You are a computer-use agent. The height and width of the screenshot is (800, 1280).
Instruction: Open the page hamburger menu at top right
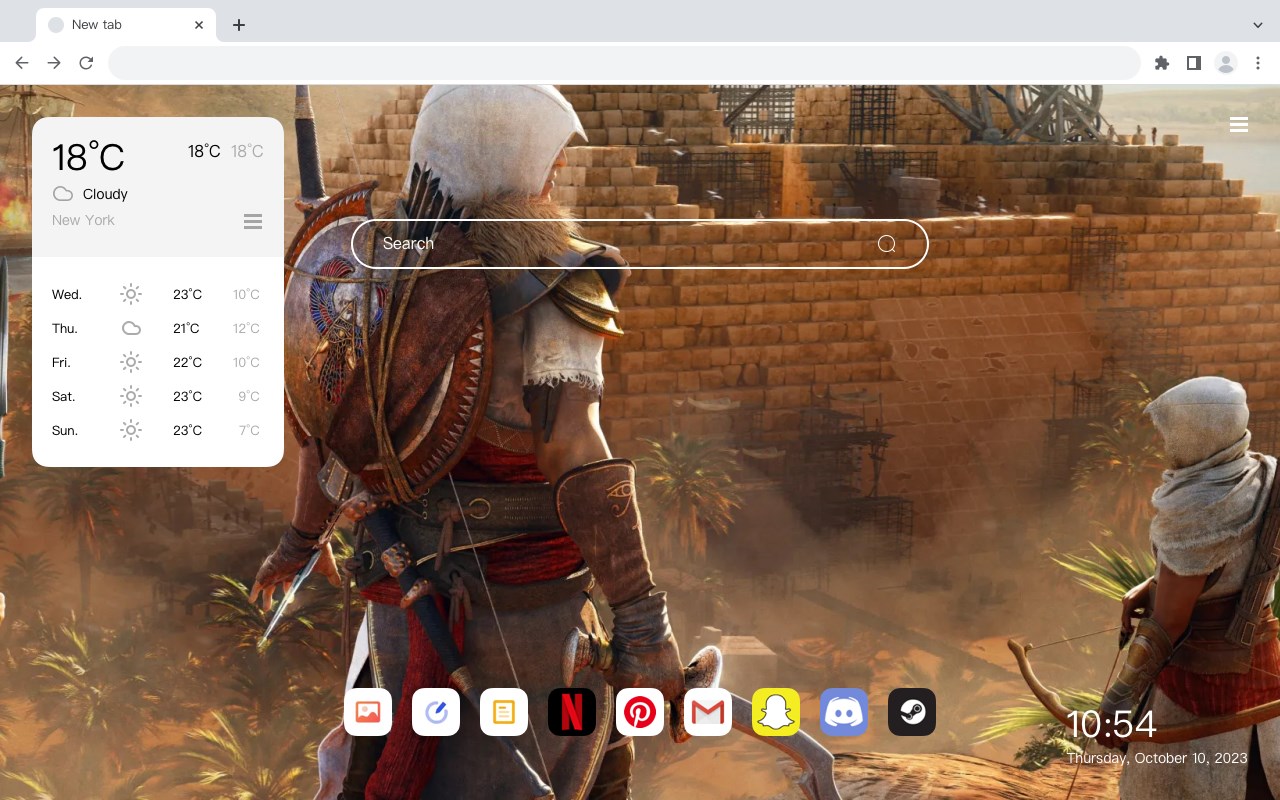click(1239, 124)
